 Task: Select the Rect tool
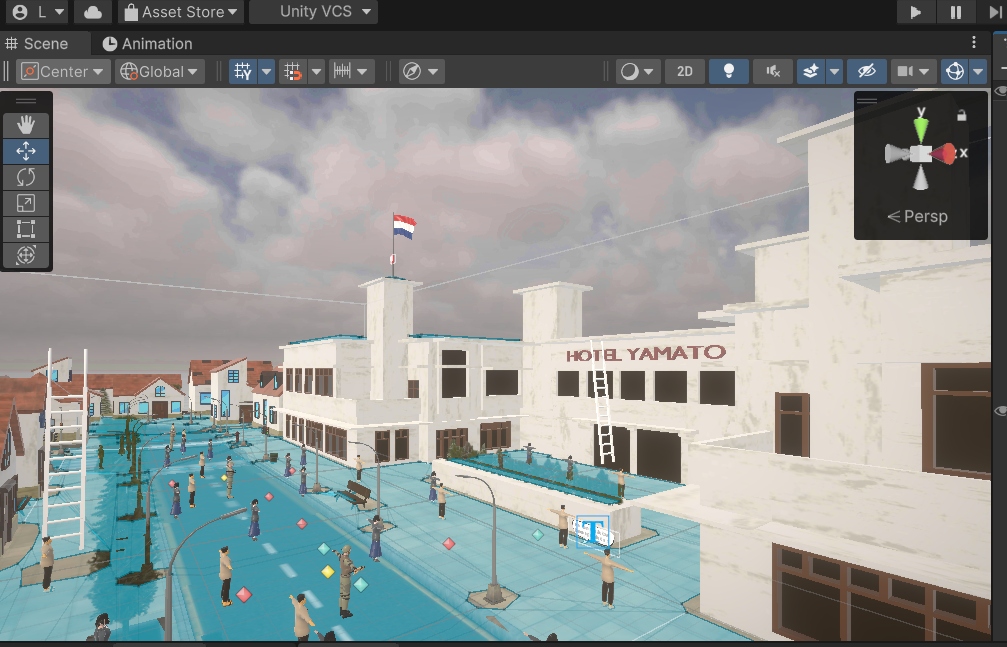(26, 229)
